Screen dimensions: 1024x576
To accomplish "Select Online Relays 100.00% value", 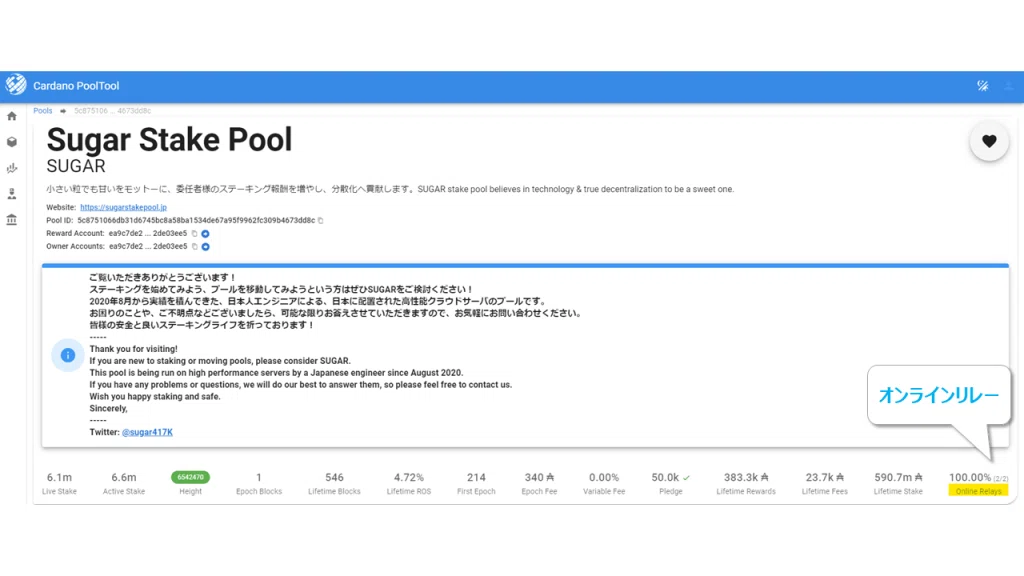I will tap(970, 477).
